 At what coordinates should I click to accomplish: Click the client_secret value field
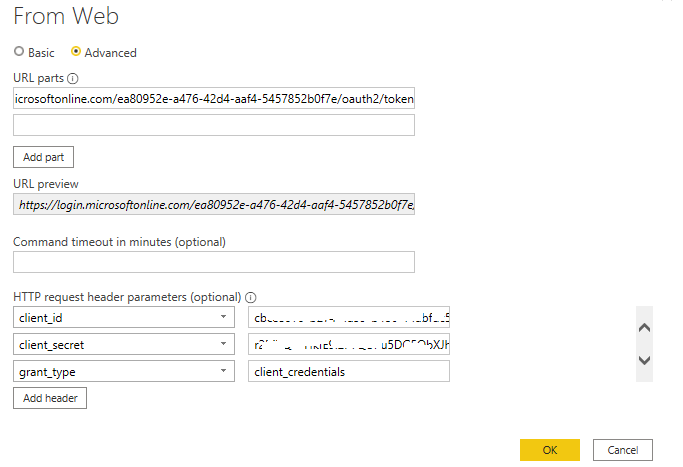pos(349,344)
